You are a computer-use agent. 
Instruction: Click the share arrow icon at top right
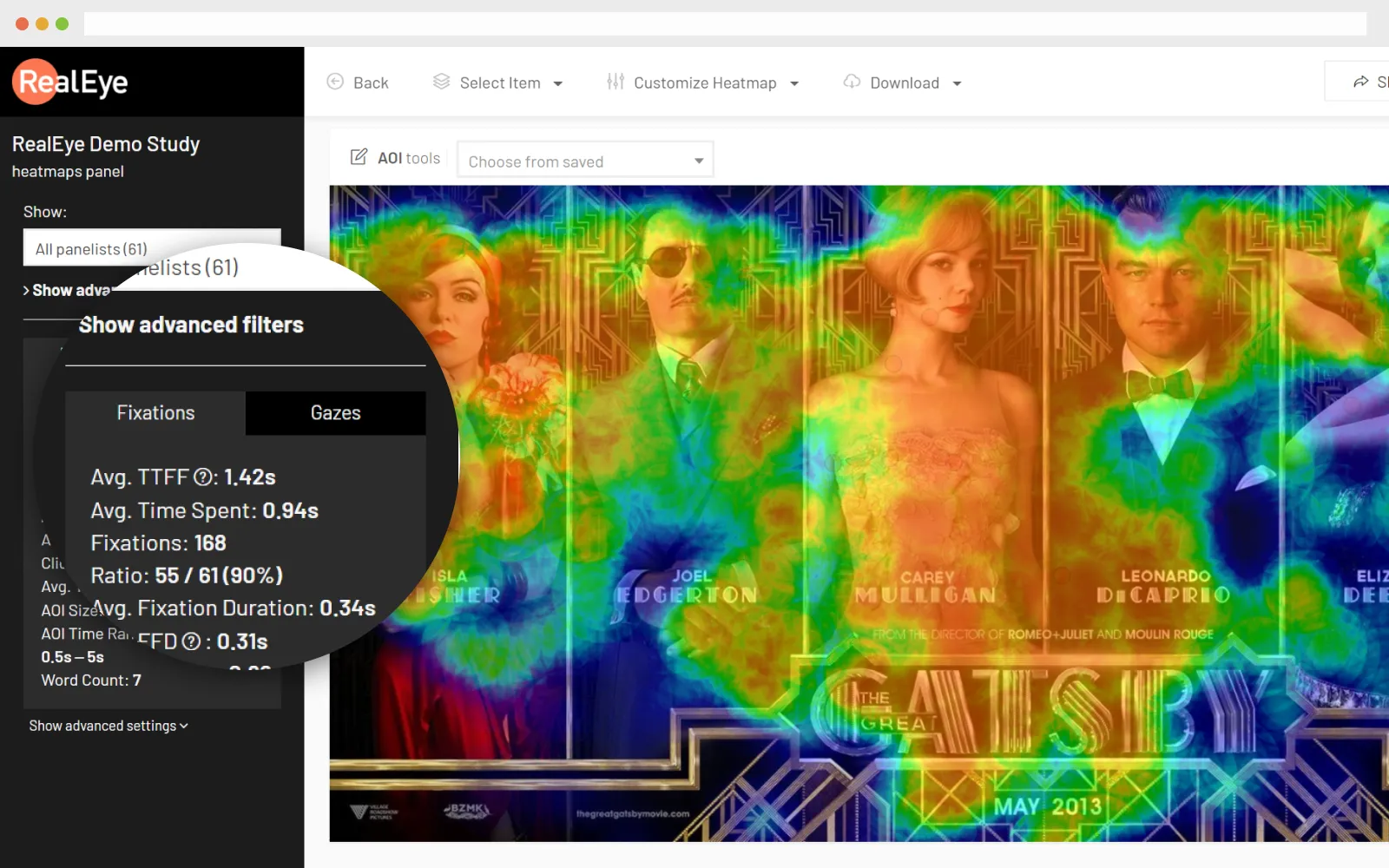coord(1360,82)
